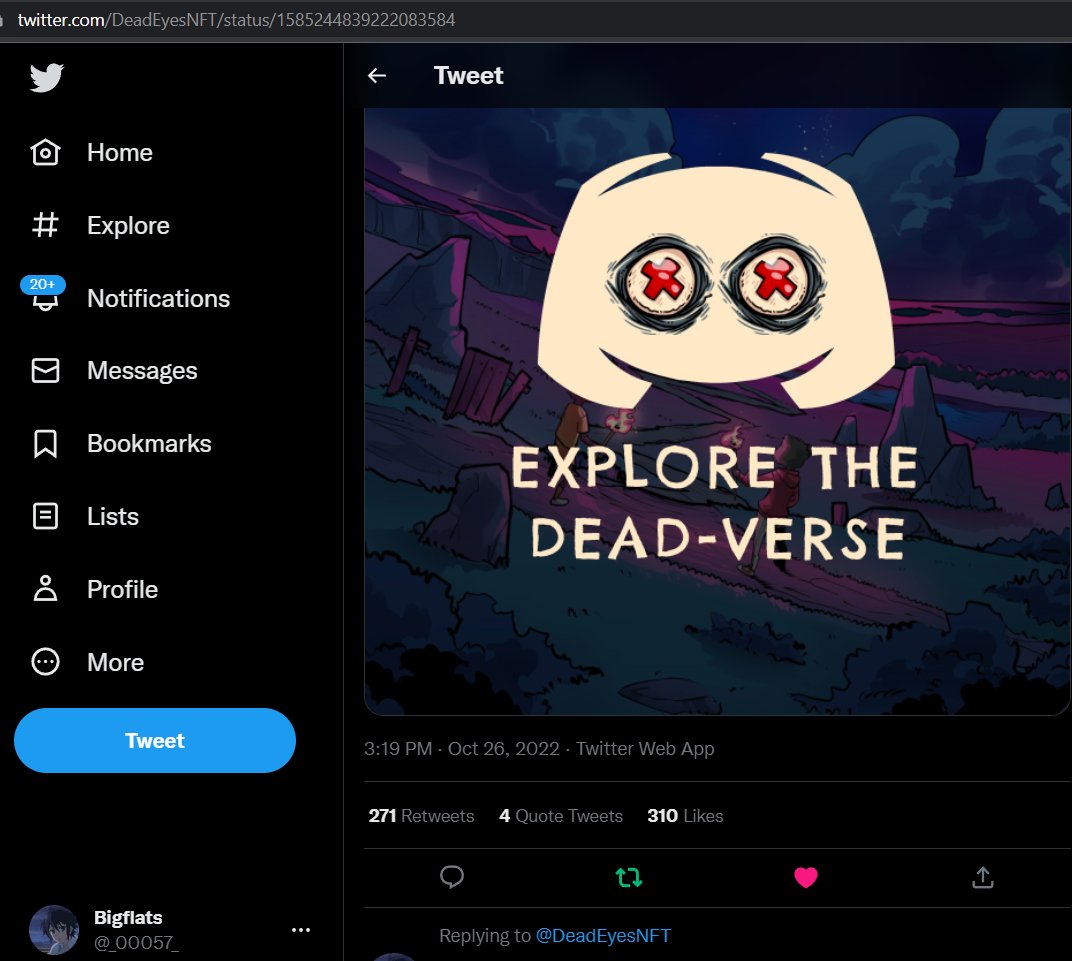Click the Lists icon in sidebar
Image resolution: width=1072 pixels, height=961 pixels.
coord(45,516)
